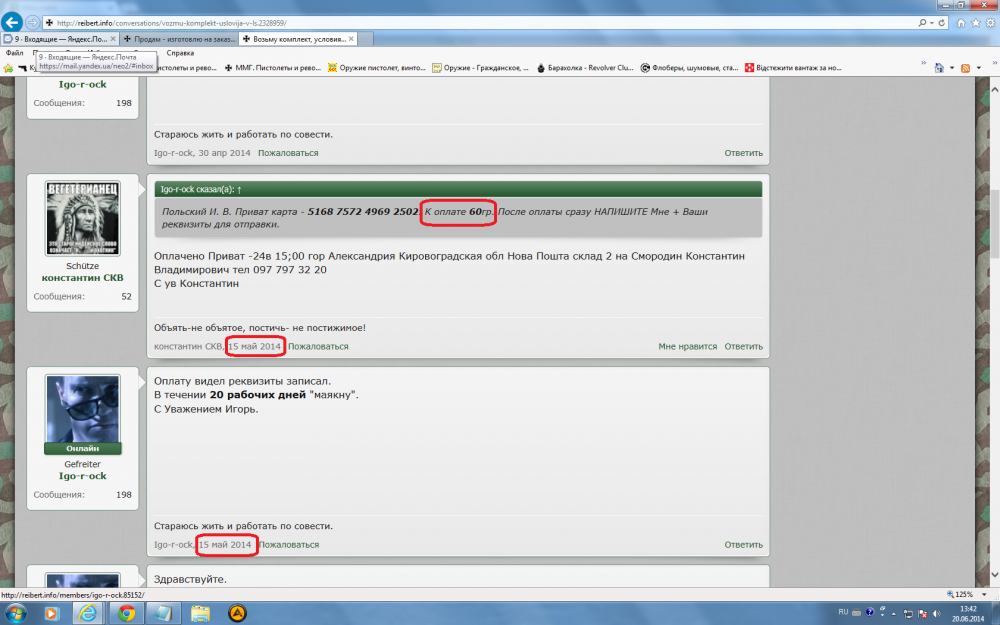Image resolution: width=1000 pixels, height=625 pixels.
Task: Click 'Мне нравится' on константин СКВ's post
Action: coord(688,346)
